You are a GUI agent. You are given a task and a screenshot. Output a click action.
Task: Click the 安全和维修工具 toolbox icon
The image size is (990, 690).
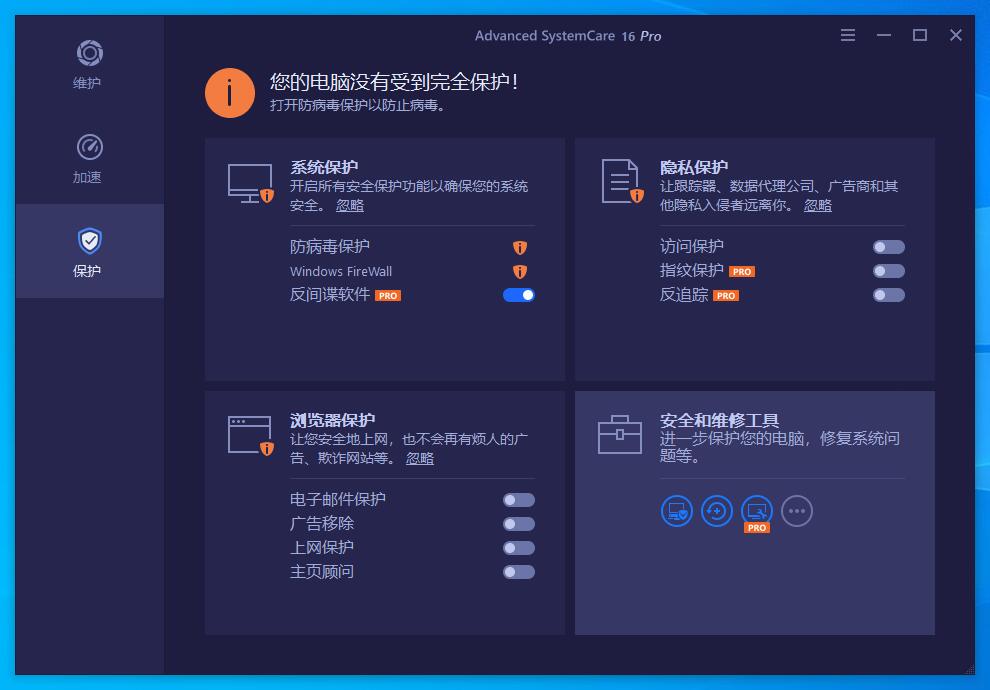619,434
